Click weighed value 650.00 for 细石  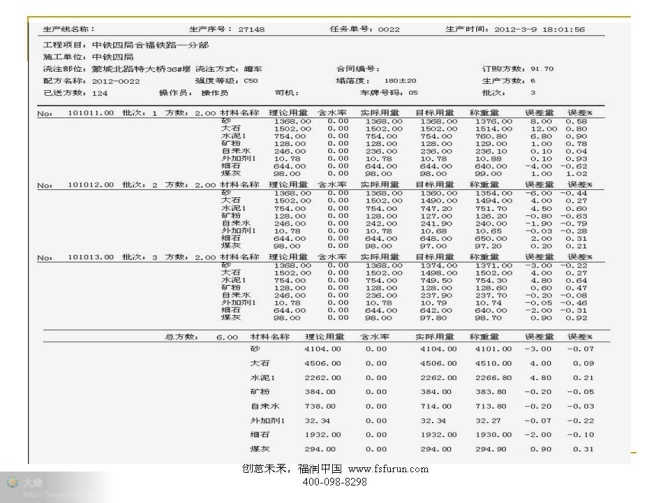491,238
